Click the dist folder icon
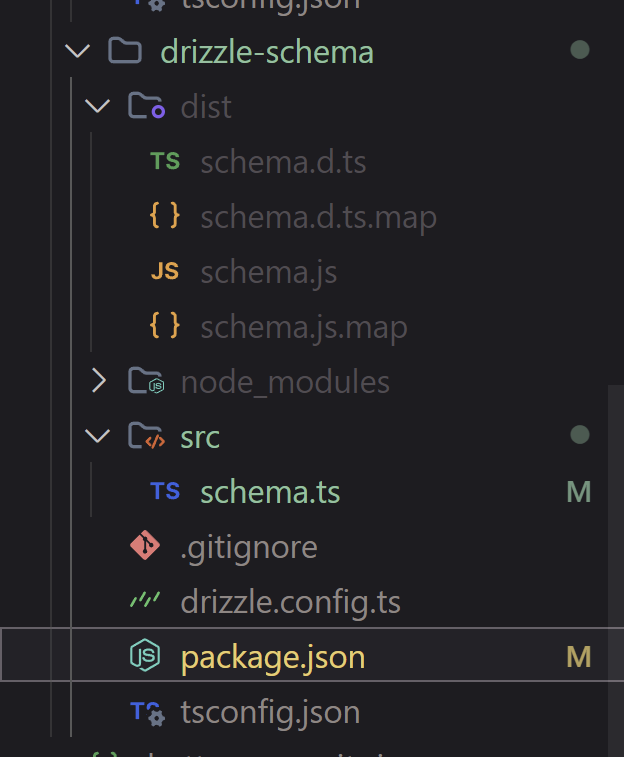The width and height of the screenshot is (624, 757). click(x=146, y=107)
